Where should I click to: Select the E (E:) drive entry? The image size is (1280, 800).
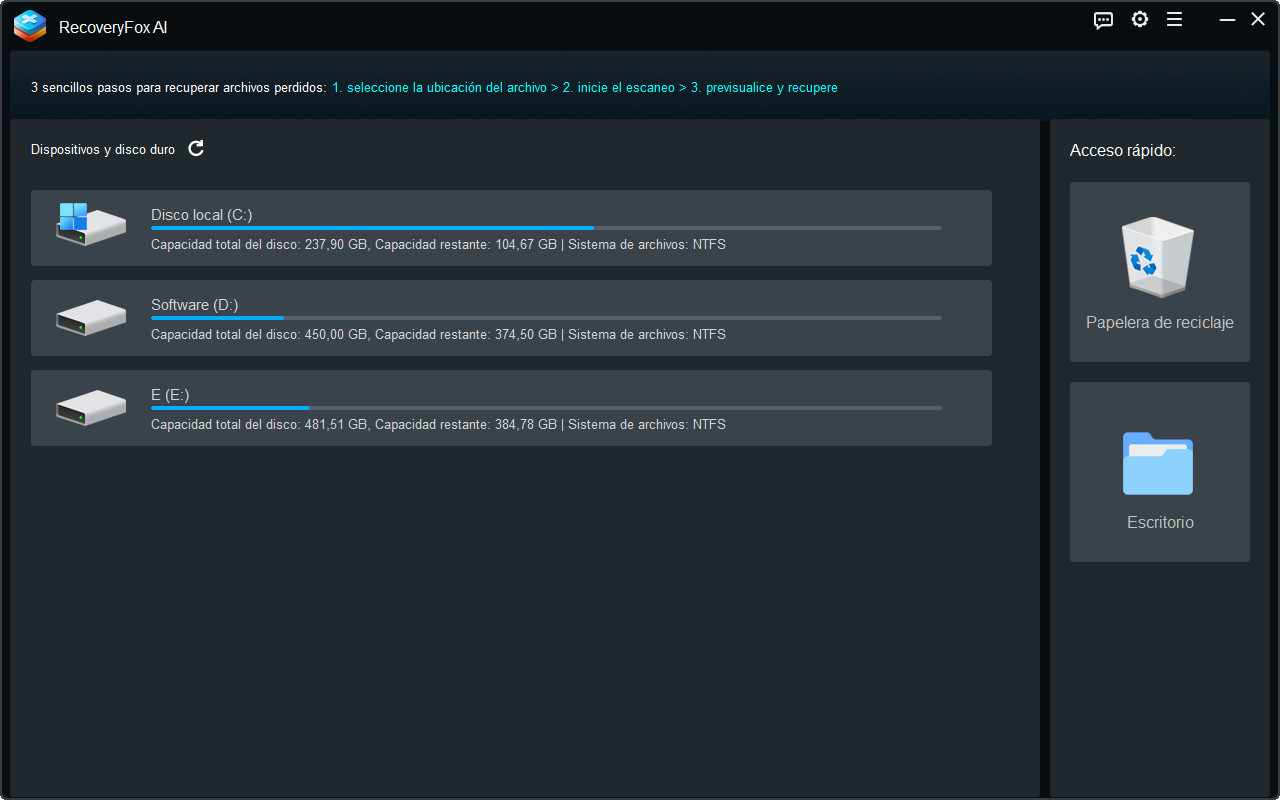[x=511, y=407]
